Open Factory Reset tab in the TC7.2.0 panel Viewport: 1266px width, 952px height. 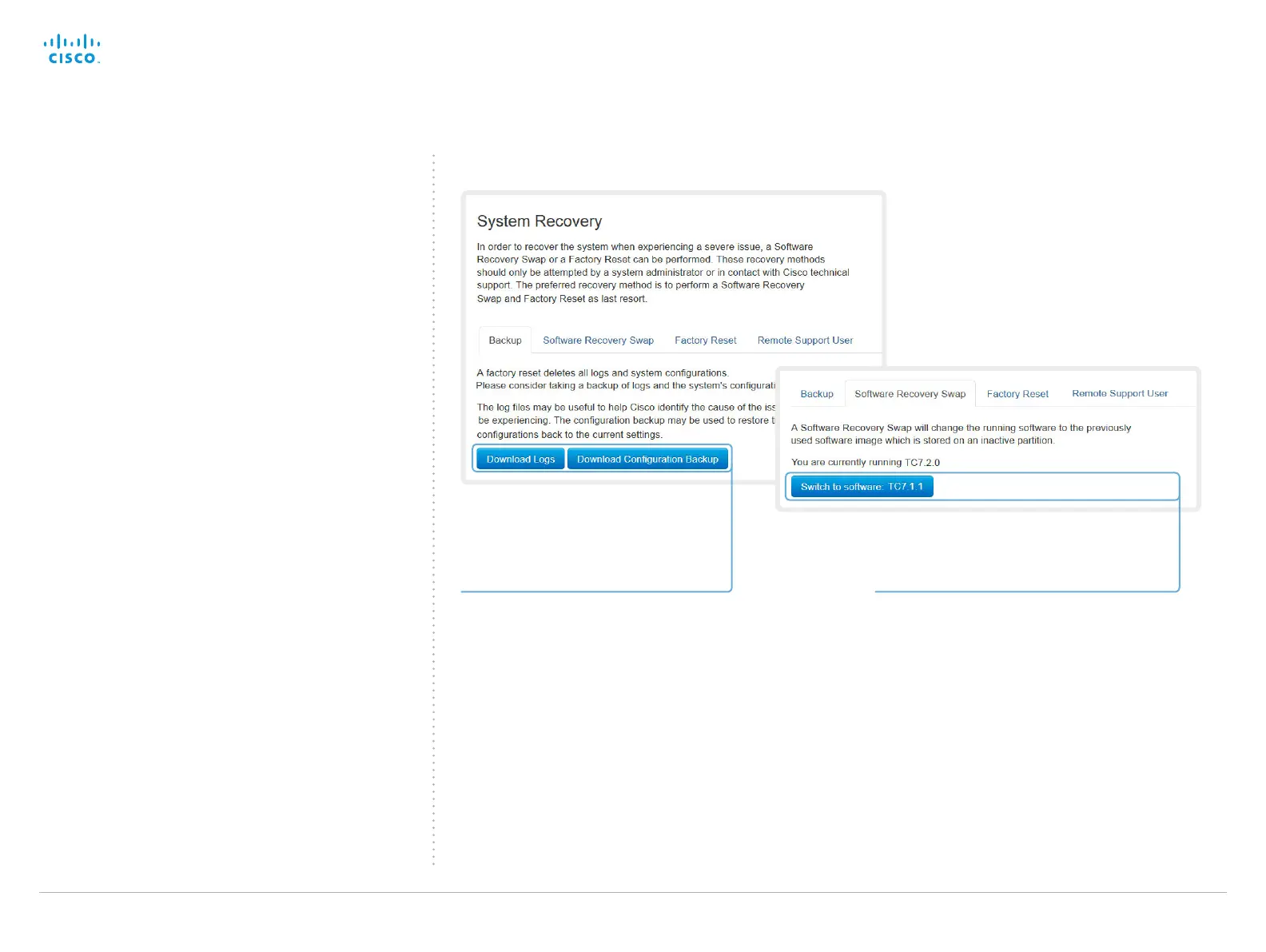coord(1017,394)
